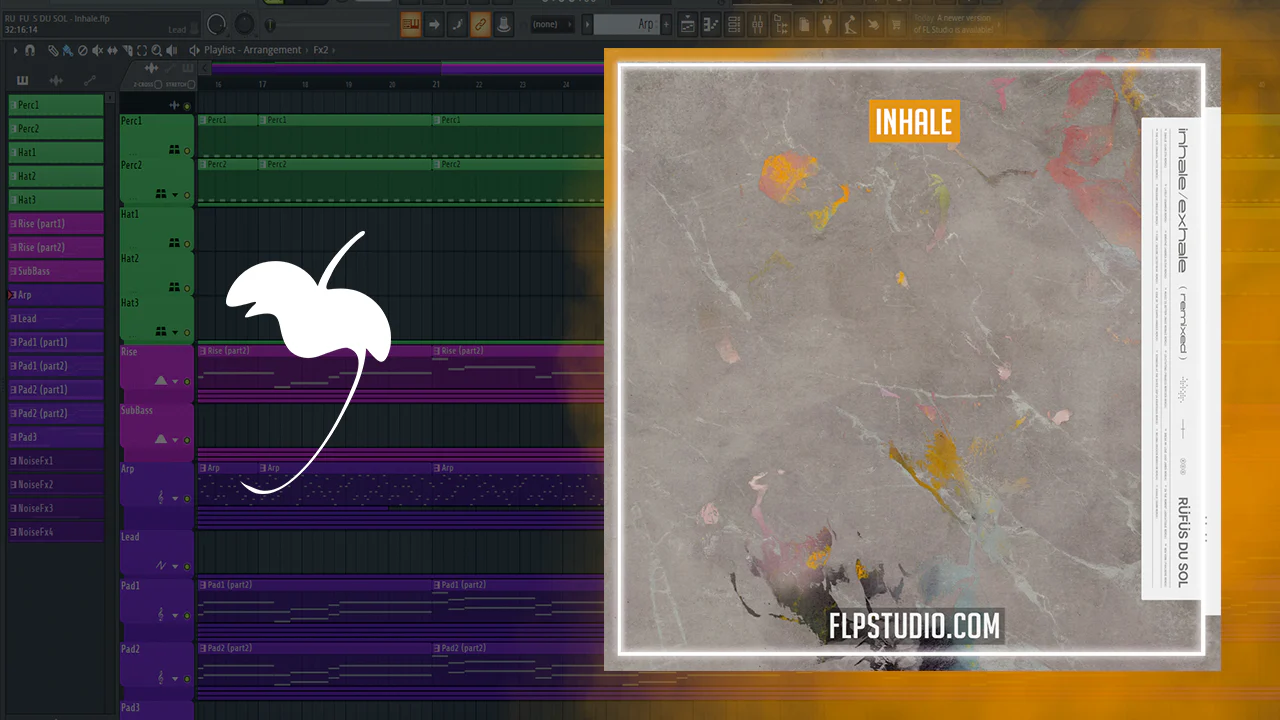Image resolution: width=1280 pixels, height=720 pixels.
Task: Toggle the typing keyboard to piano icon
Action: (x=411, y=24)
